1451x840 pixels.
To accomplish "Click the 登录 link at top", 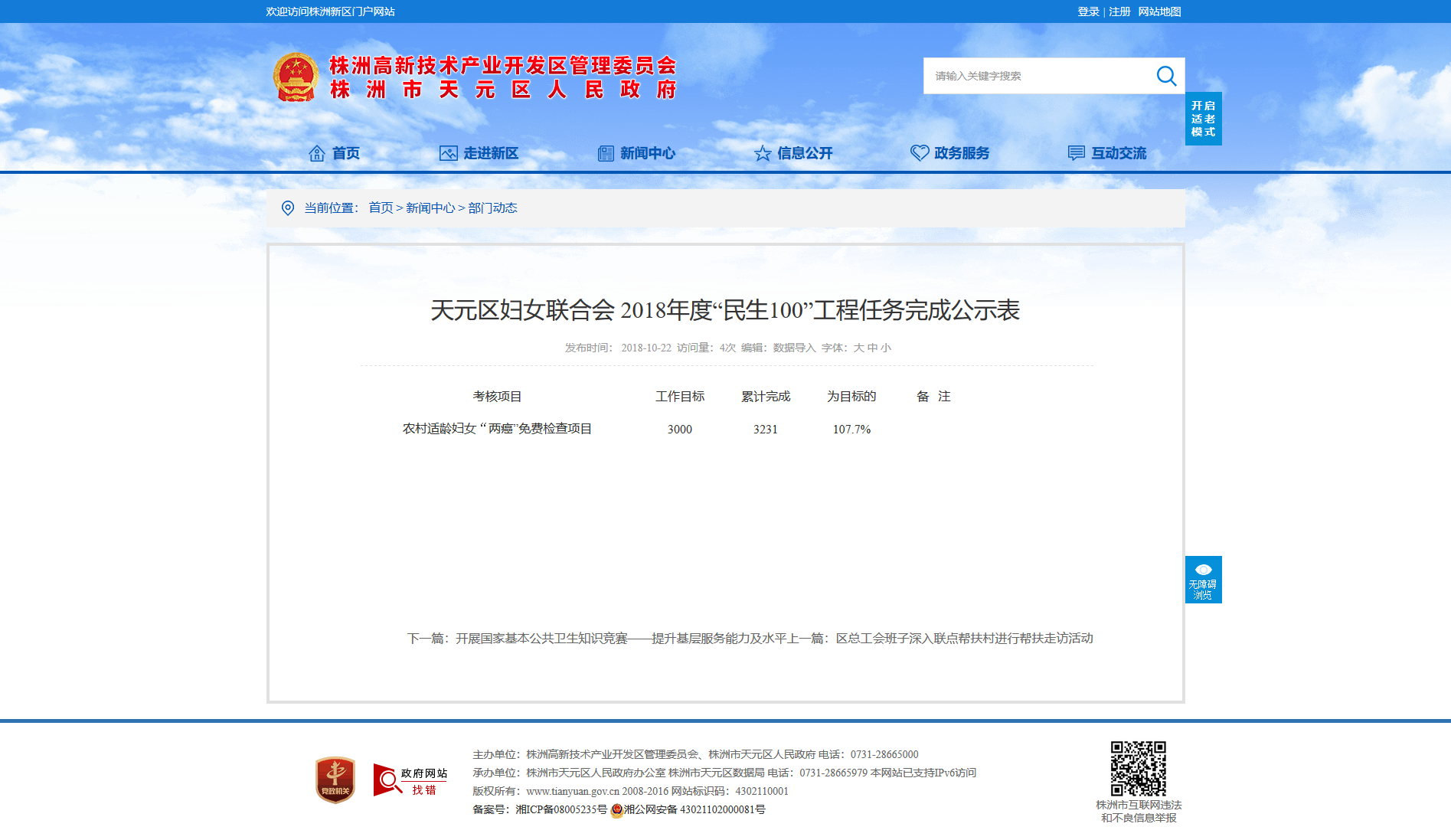I will tap(1088, 11).
